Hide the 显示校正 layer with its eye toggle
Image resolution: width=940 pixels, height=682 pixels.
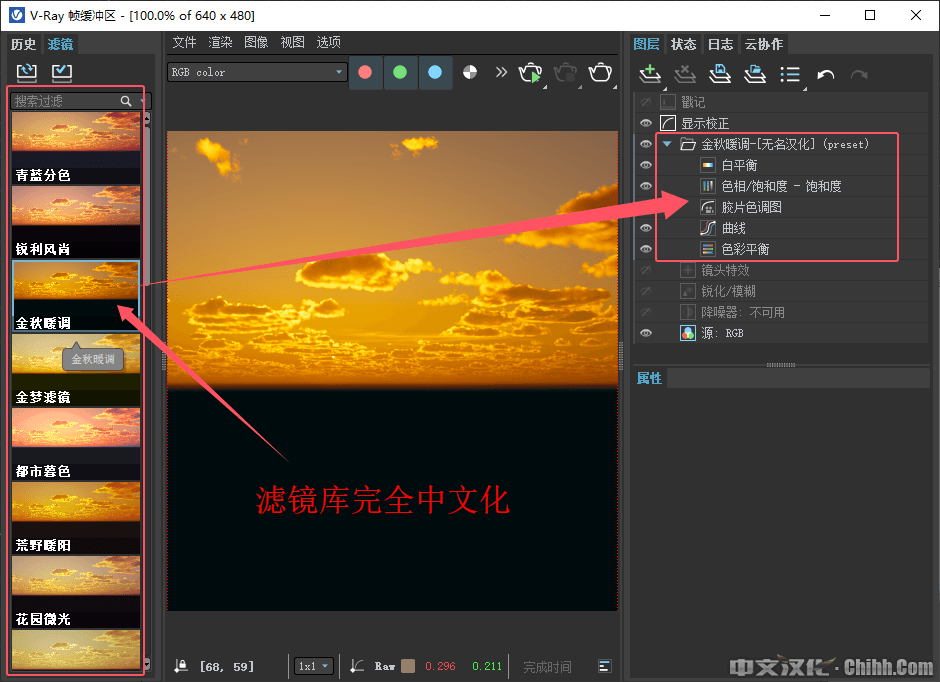646,123
